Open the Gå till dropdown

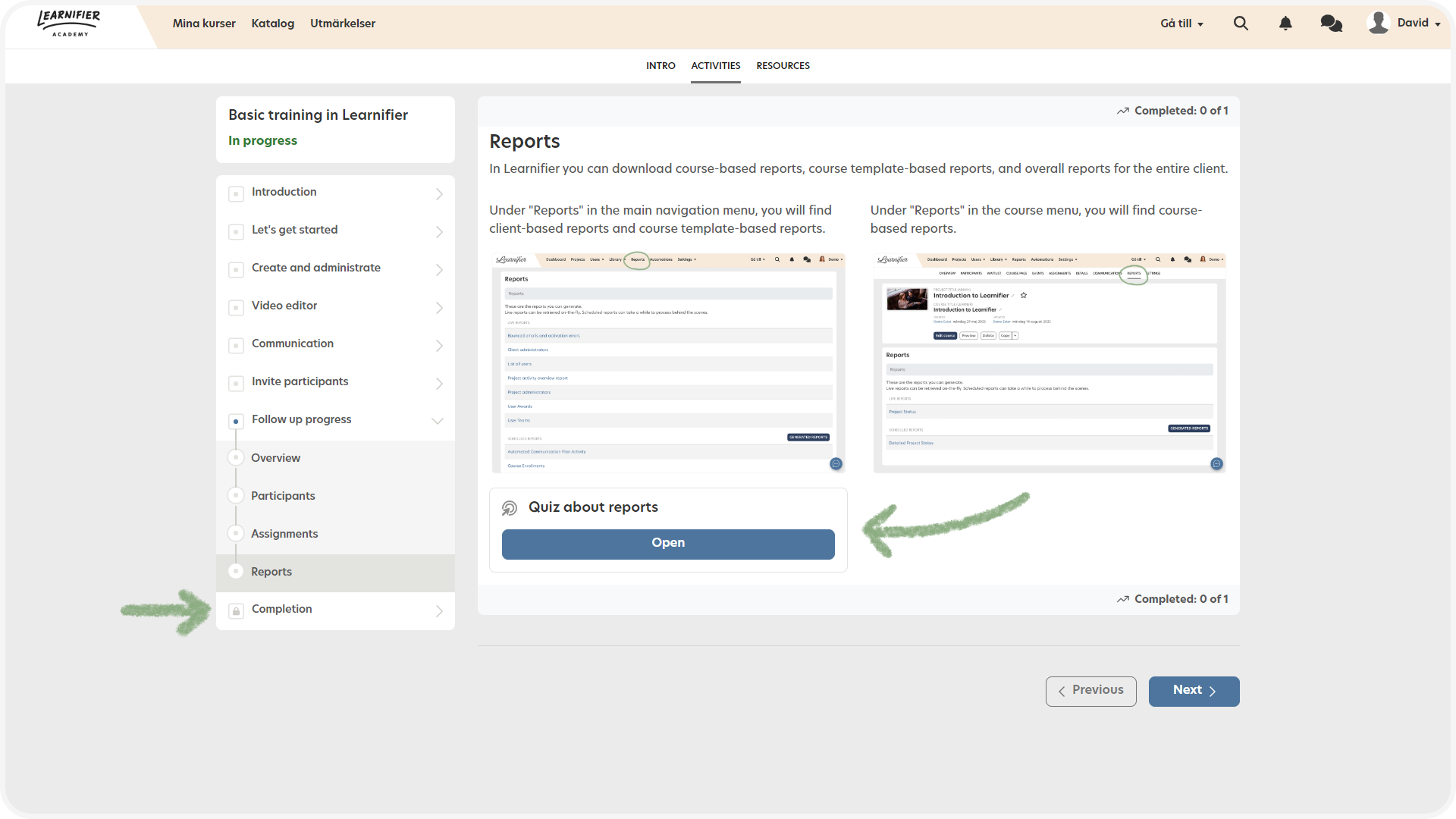1181,24
